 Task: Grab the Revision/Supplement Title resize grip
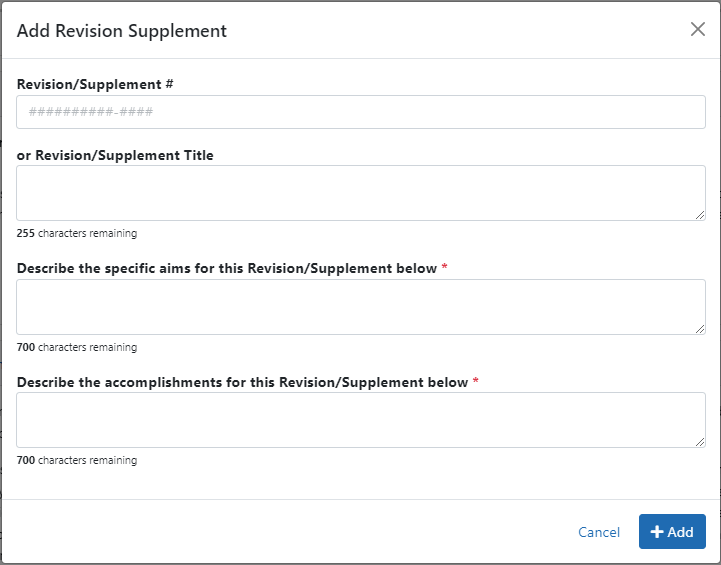click(700, 215)
